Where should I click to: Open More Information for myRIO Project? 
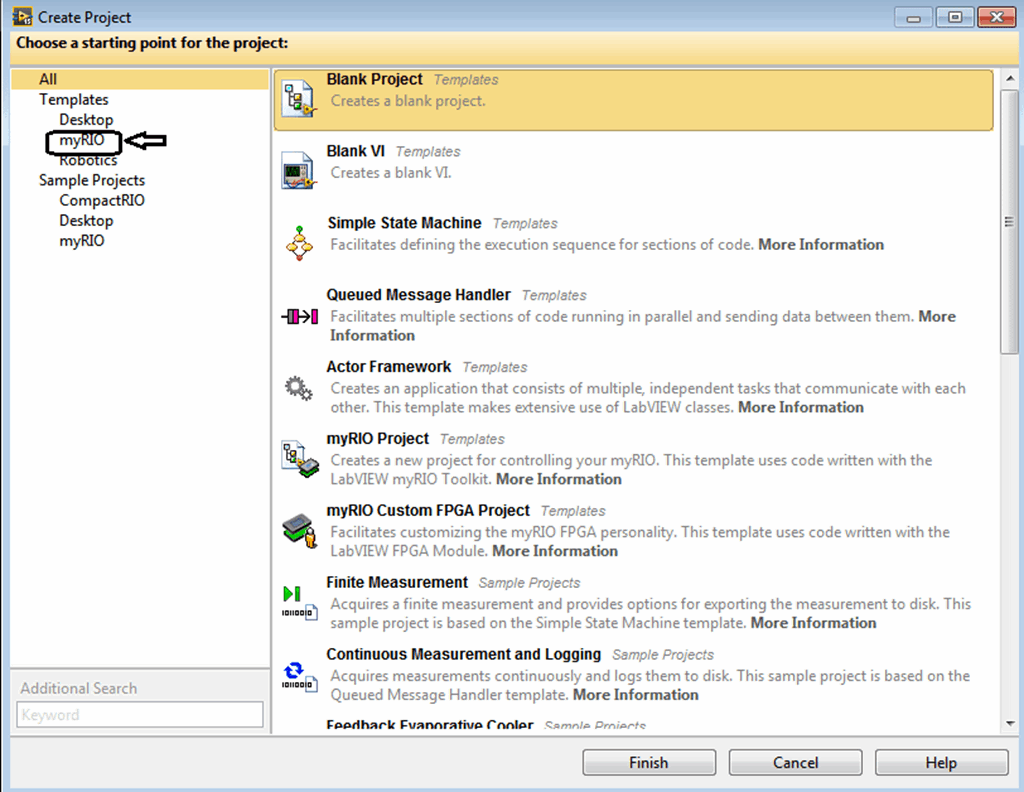[559, 479]
